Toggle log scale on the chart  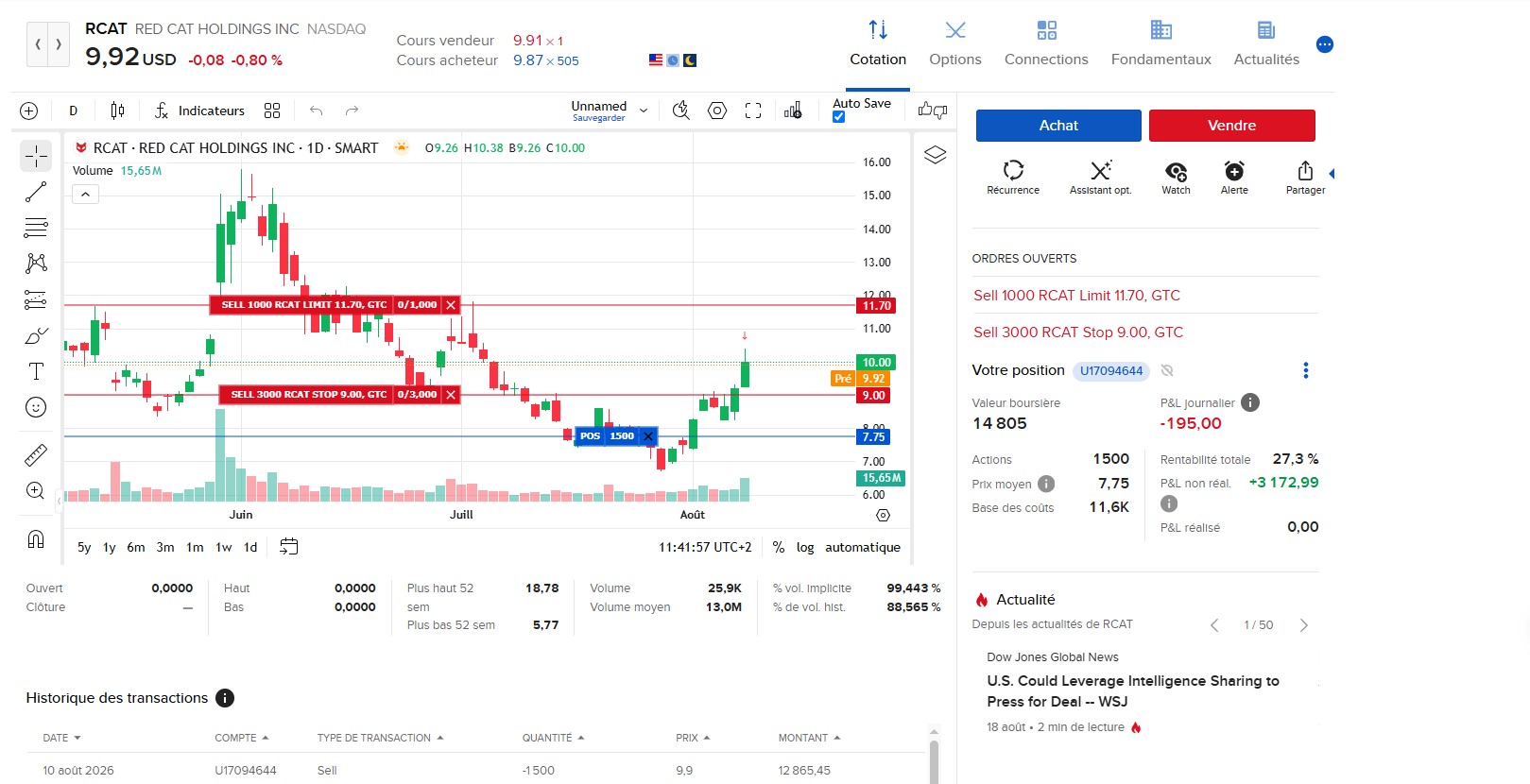(805, 547)
